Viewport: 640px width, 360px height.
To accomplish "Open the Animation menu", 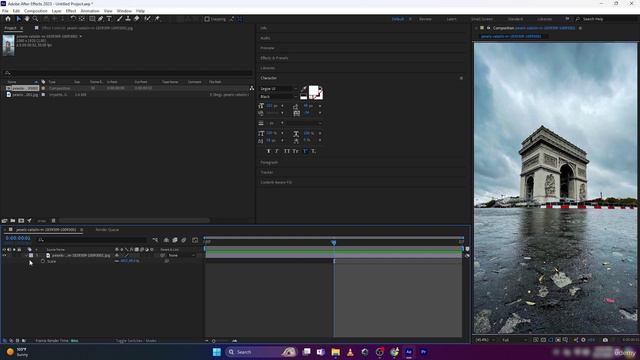I will point(90,11).
